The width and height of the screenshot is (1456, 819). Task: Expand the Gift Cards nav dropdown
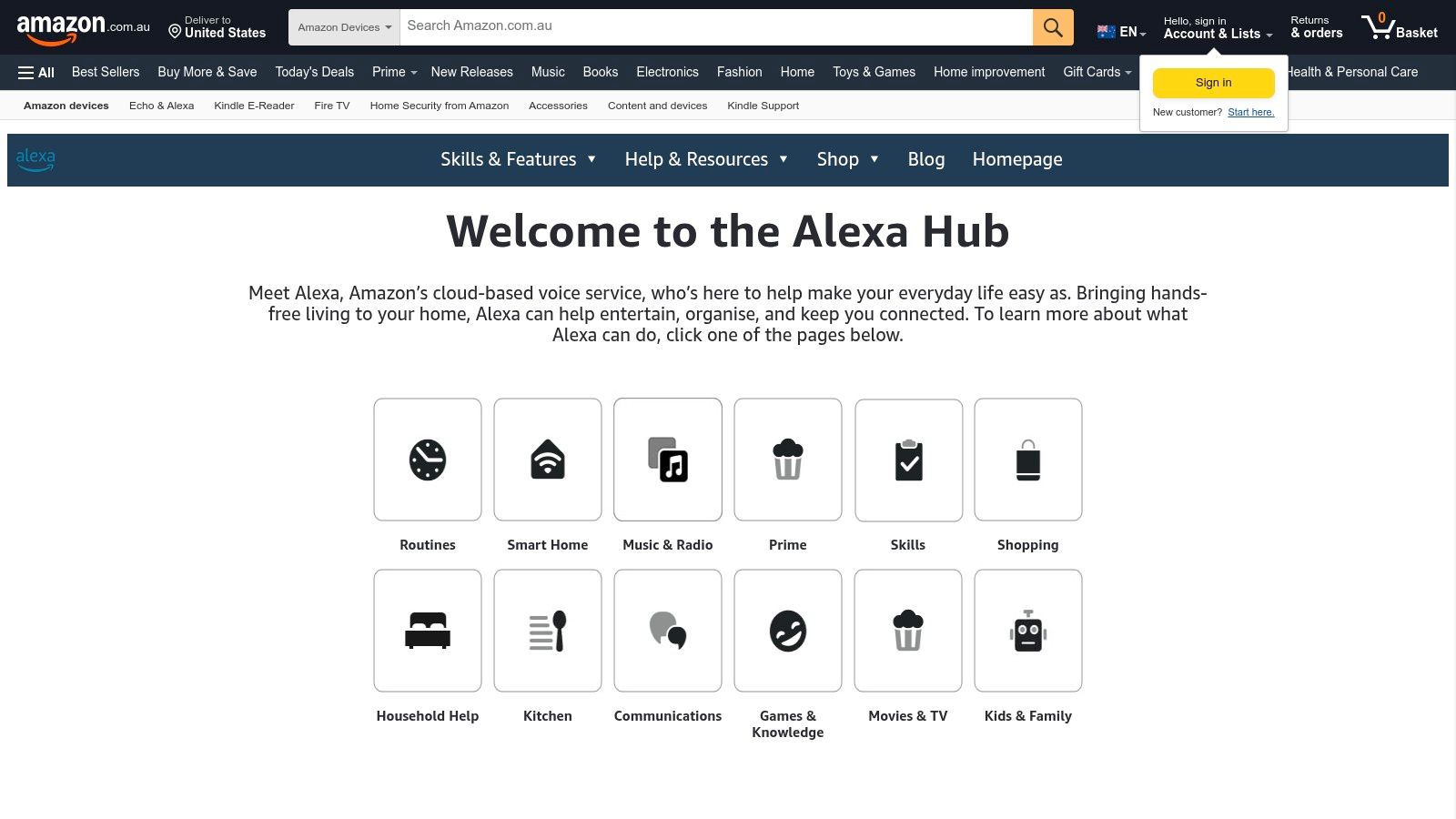[x=1097, y=72]
